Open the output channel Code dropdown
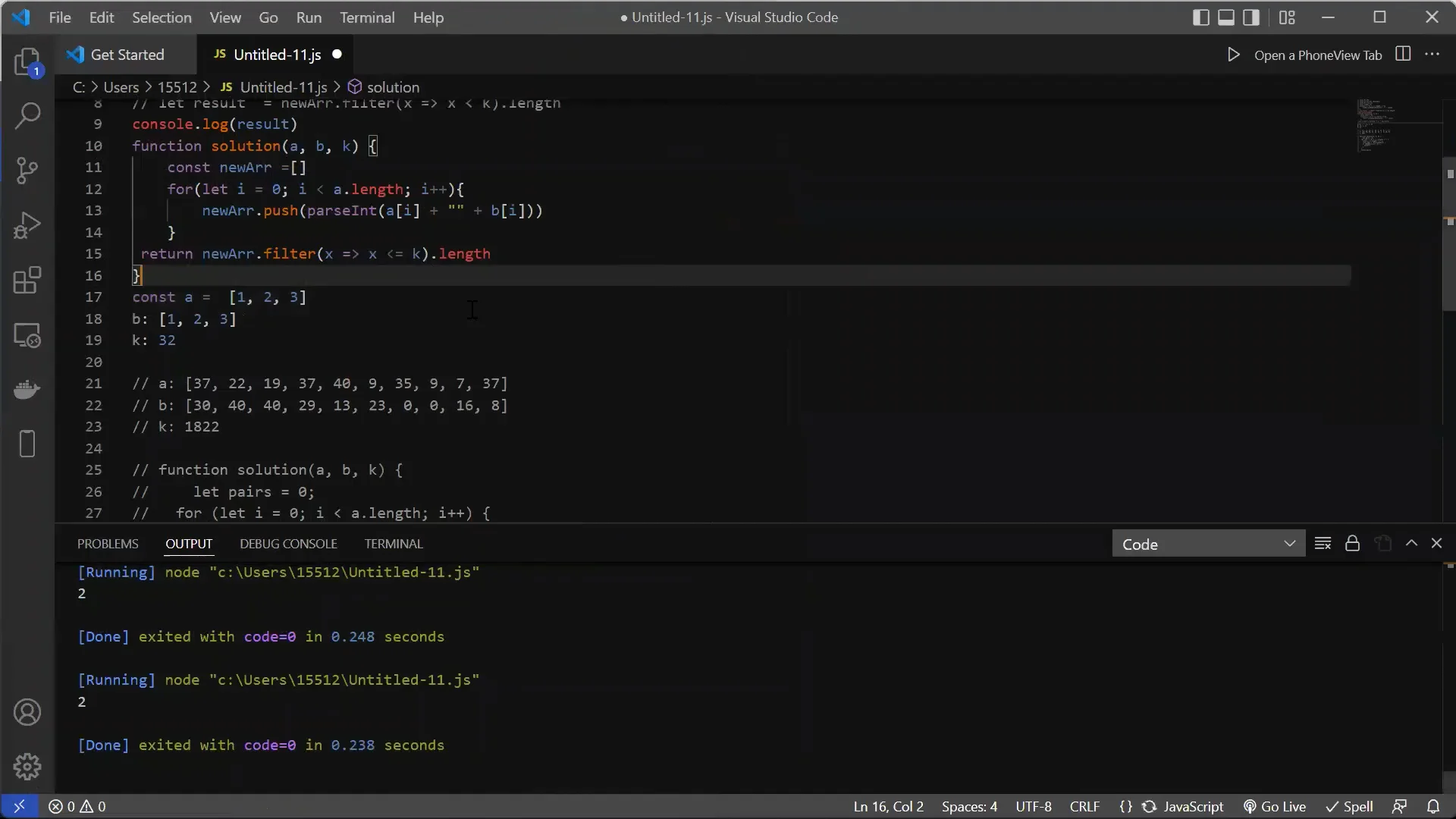1456x819 pixels. point(1208,544)
